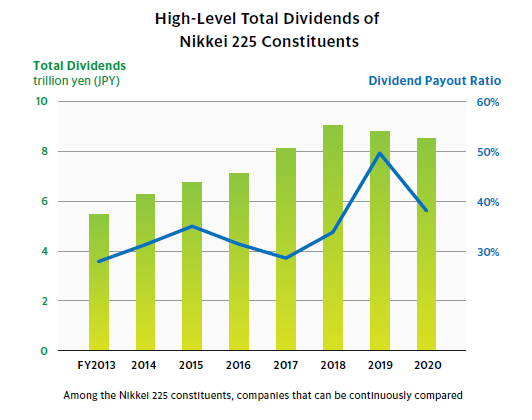The height and width of the screenshot is (420, 532).
Task: Click the 'trillion yen (JPY)' unit label
Action: (x=76, y=81)
